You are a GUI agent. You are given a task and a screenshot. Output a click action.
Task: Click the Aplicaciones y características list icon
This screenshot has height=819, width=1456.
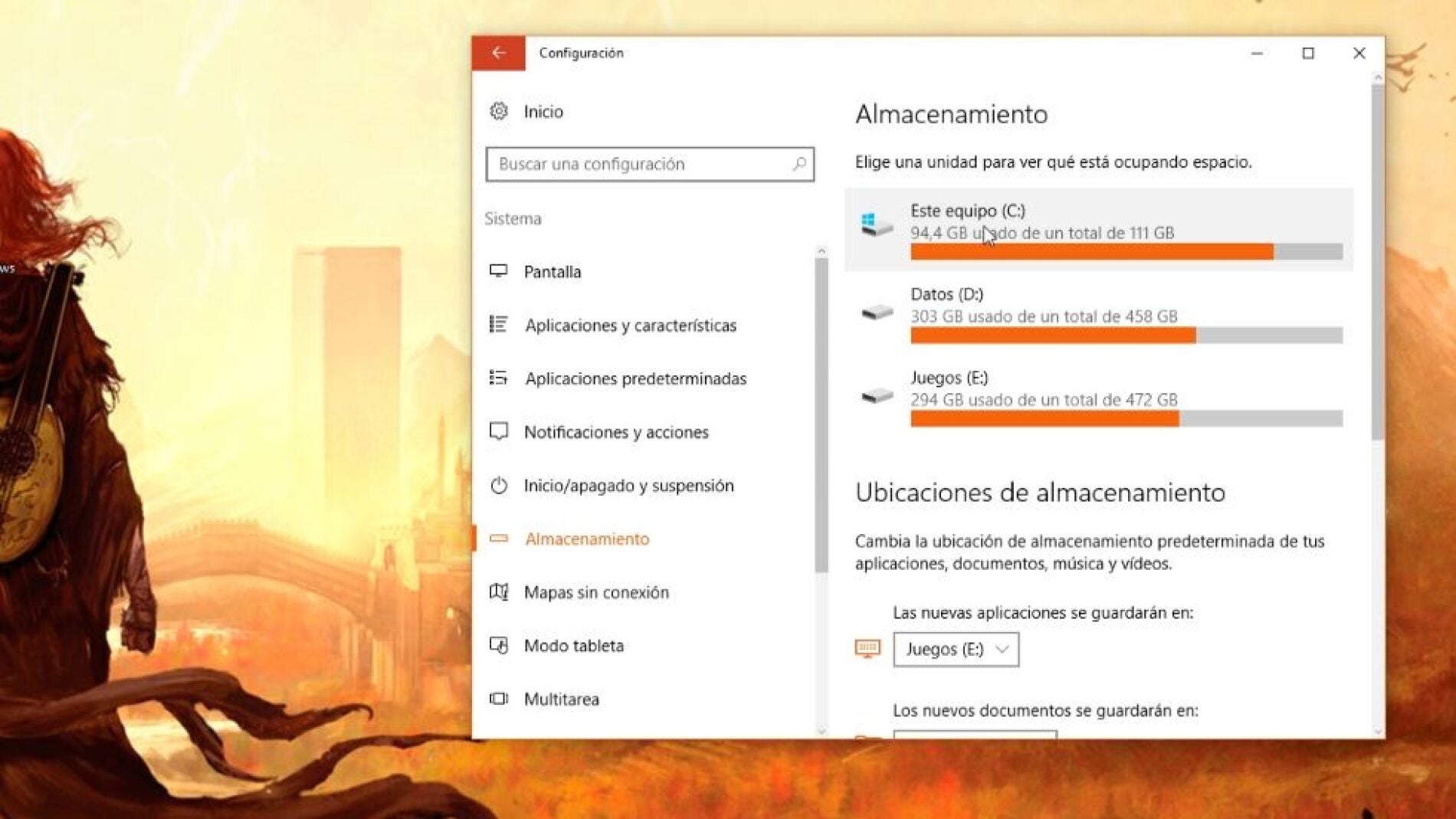(x=499, y=325)
